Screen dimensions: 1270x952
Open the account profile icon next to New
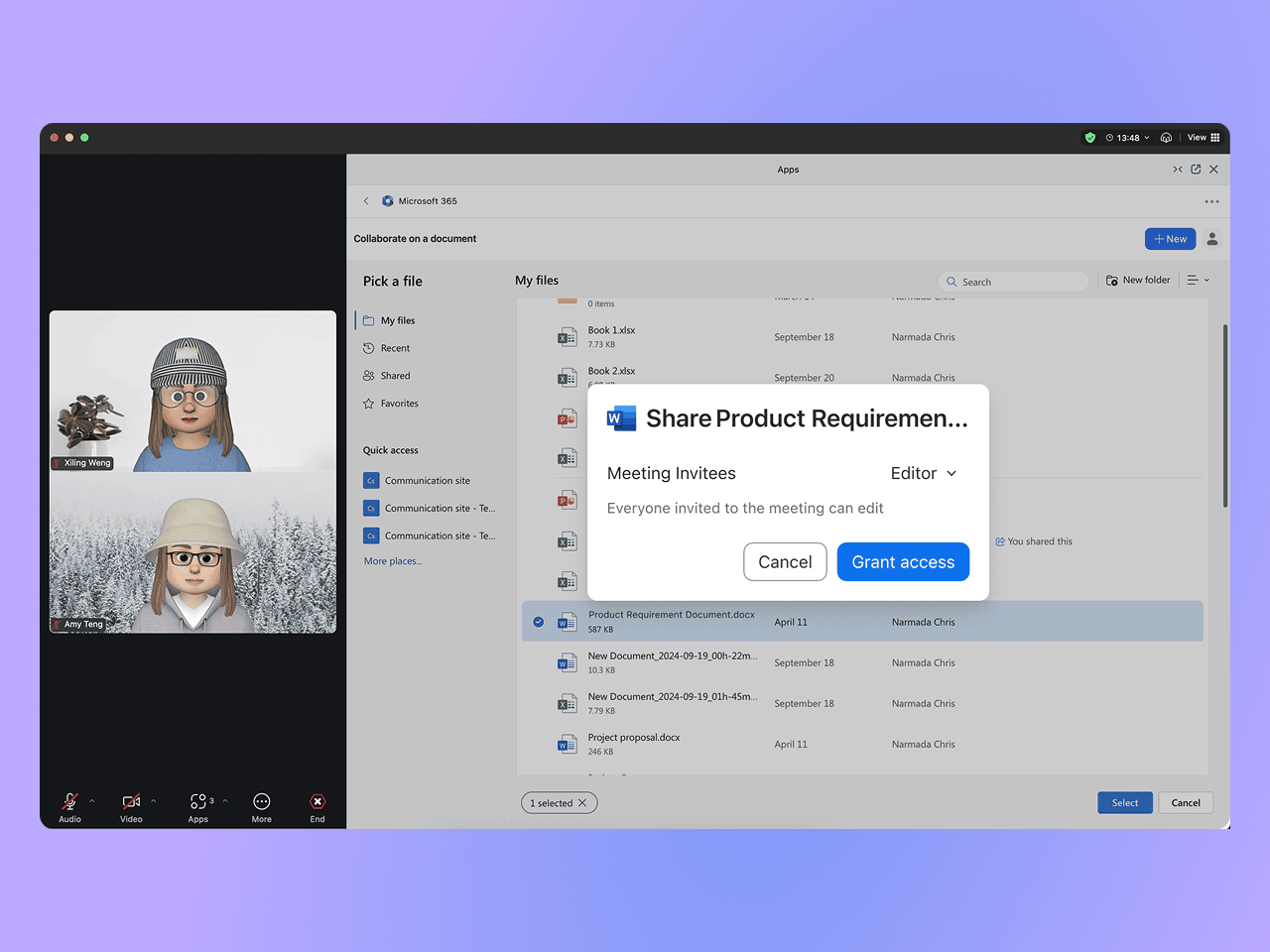1211,238
